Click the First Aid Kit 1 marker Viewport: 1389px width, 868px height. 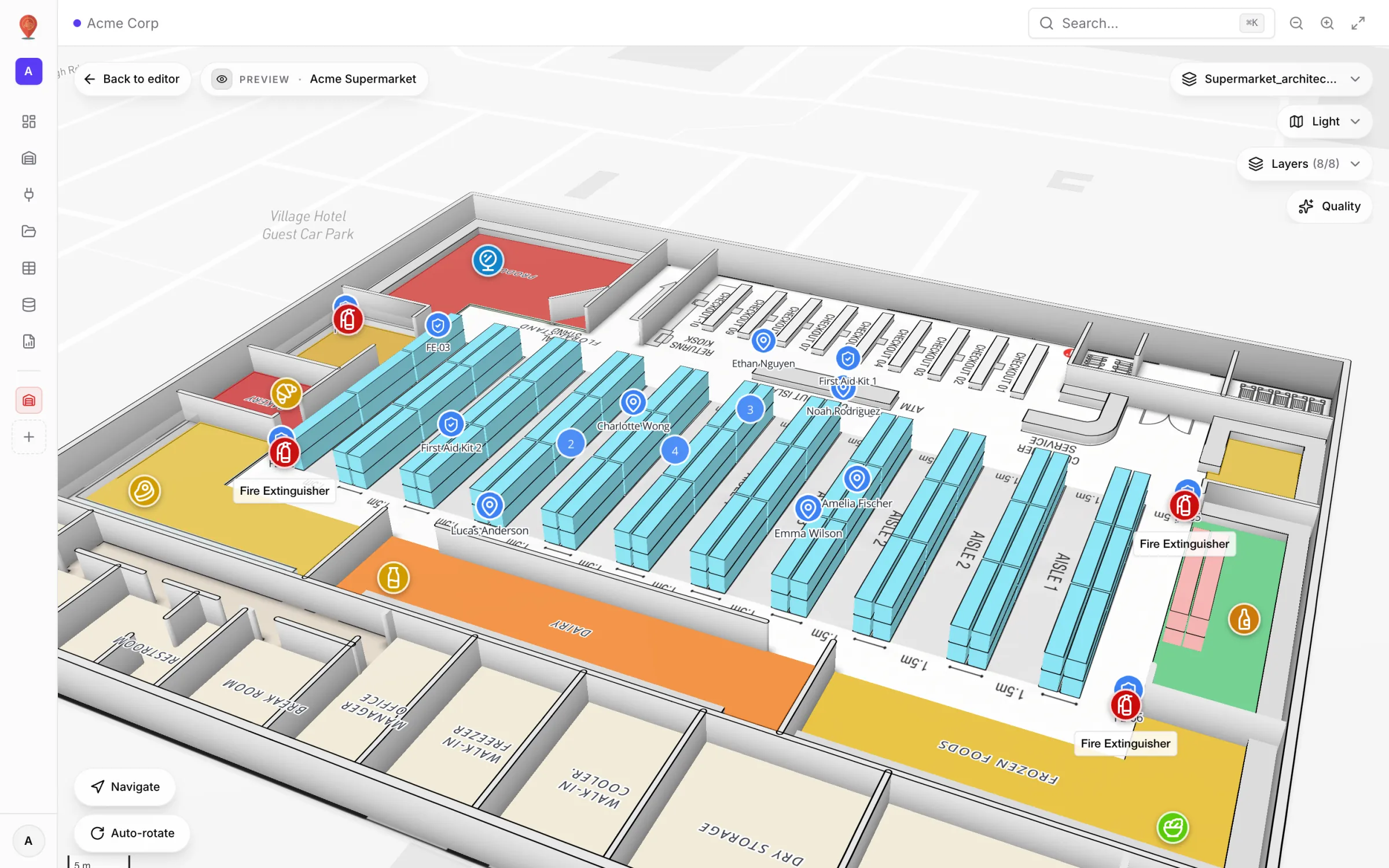(848, 359)
